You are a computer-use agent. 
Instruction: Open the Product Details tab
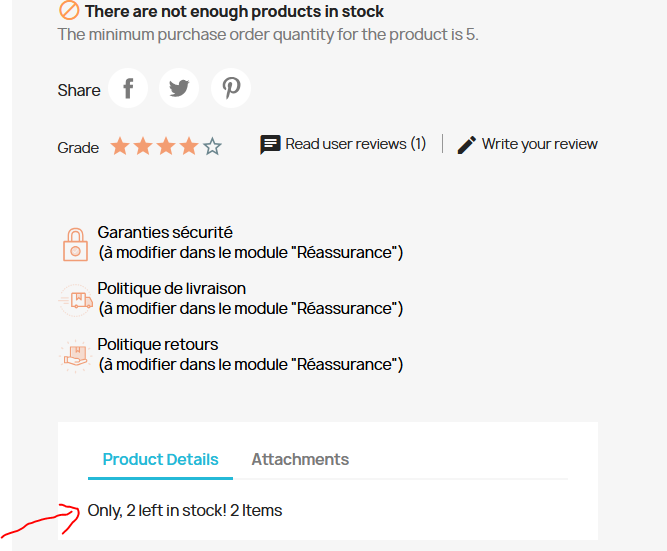tap(160, 460)
